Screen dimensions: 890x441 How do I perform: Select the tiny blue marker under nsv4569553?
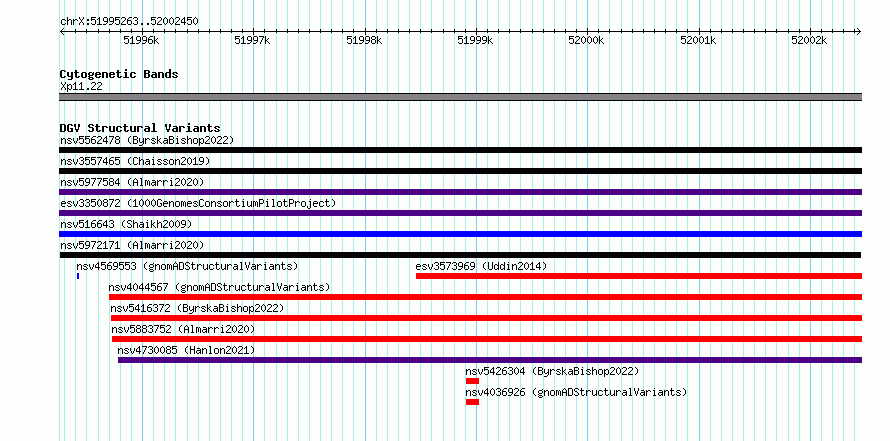click(78, 276)
